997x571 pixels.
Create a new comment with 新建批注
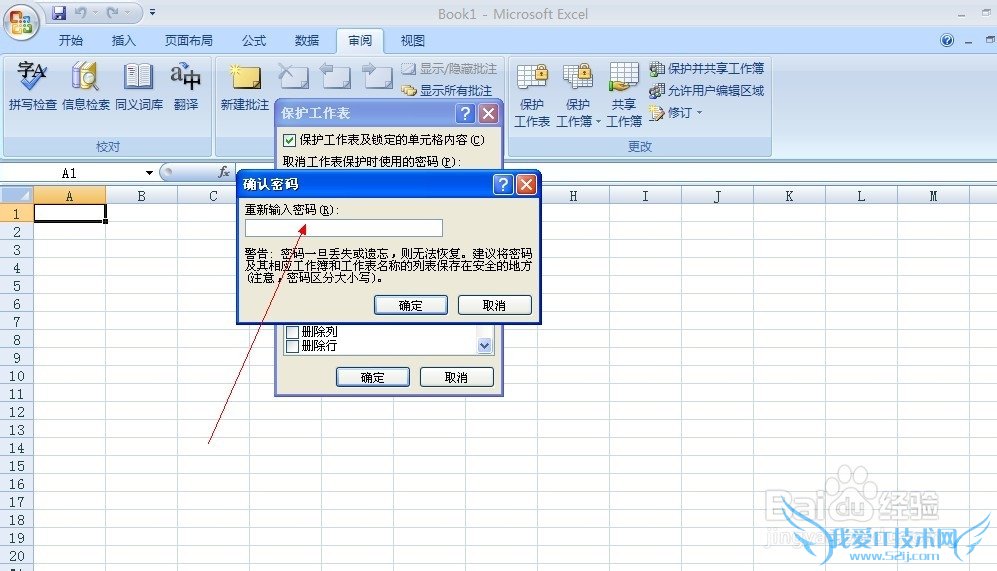point(245,87)
